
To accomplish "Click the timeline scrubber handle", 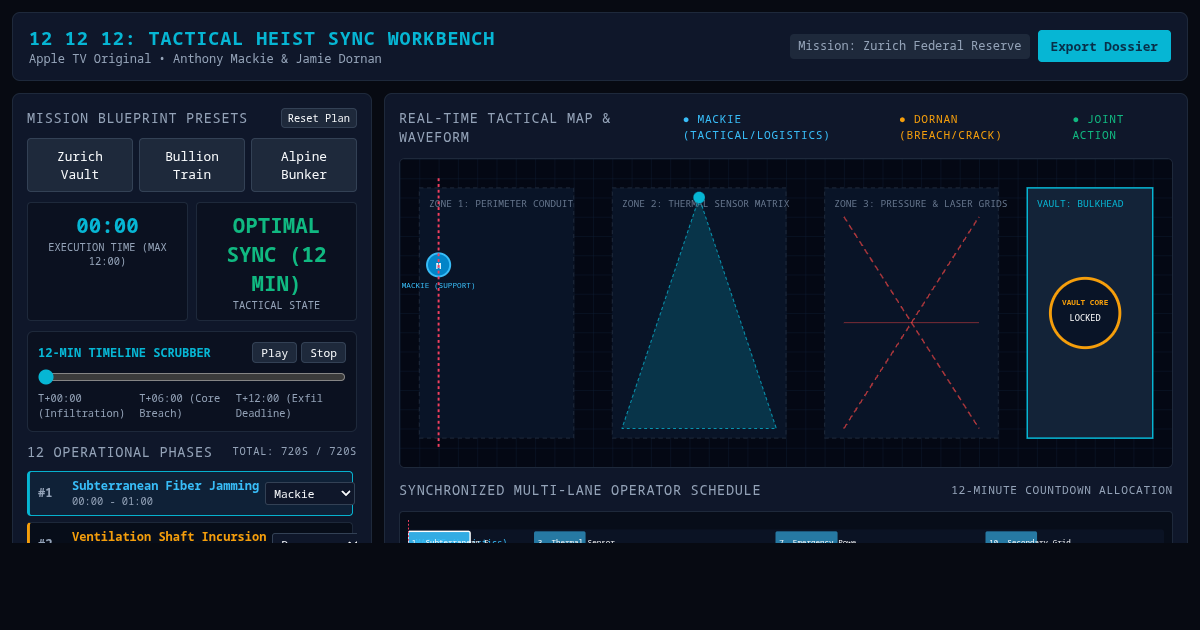I will point(46,377).
